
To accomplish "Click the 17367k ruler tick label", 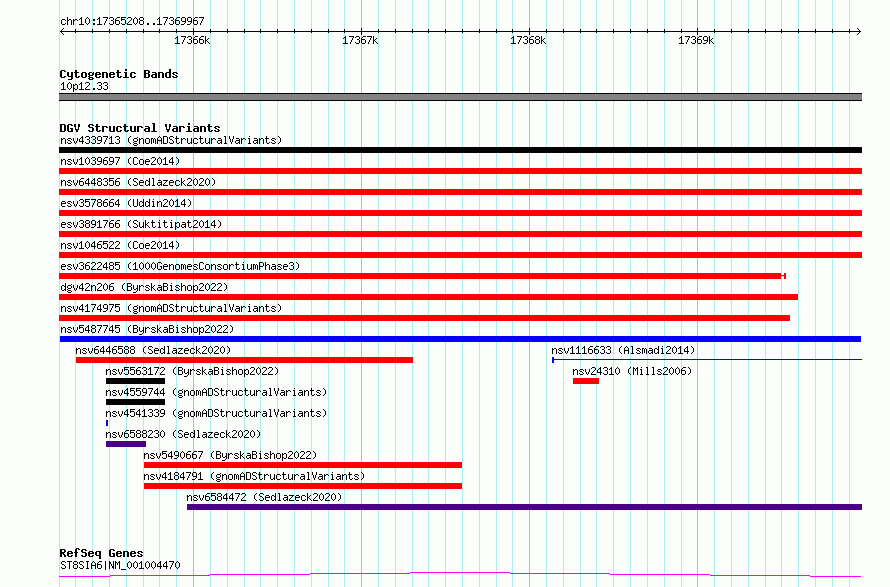I will (360, 40).
